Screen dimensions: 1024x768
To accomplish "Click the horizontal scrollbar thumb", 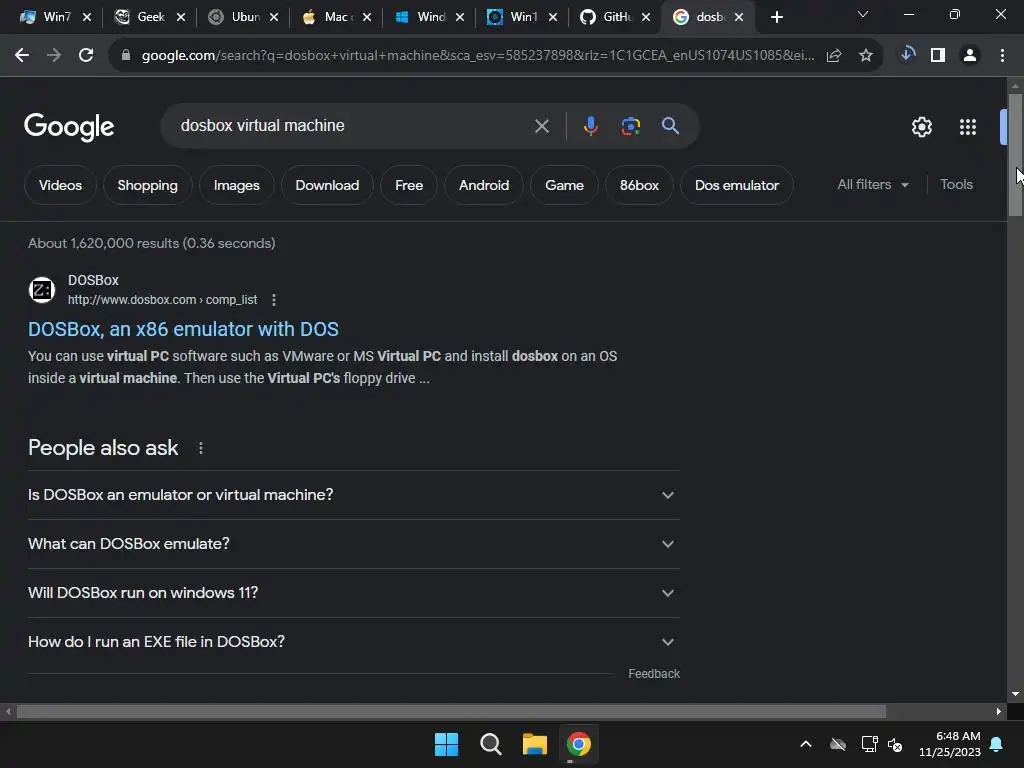I will click(451, 711).
